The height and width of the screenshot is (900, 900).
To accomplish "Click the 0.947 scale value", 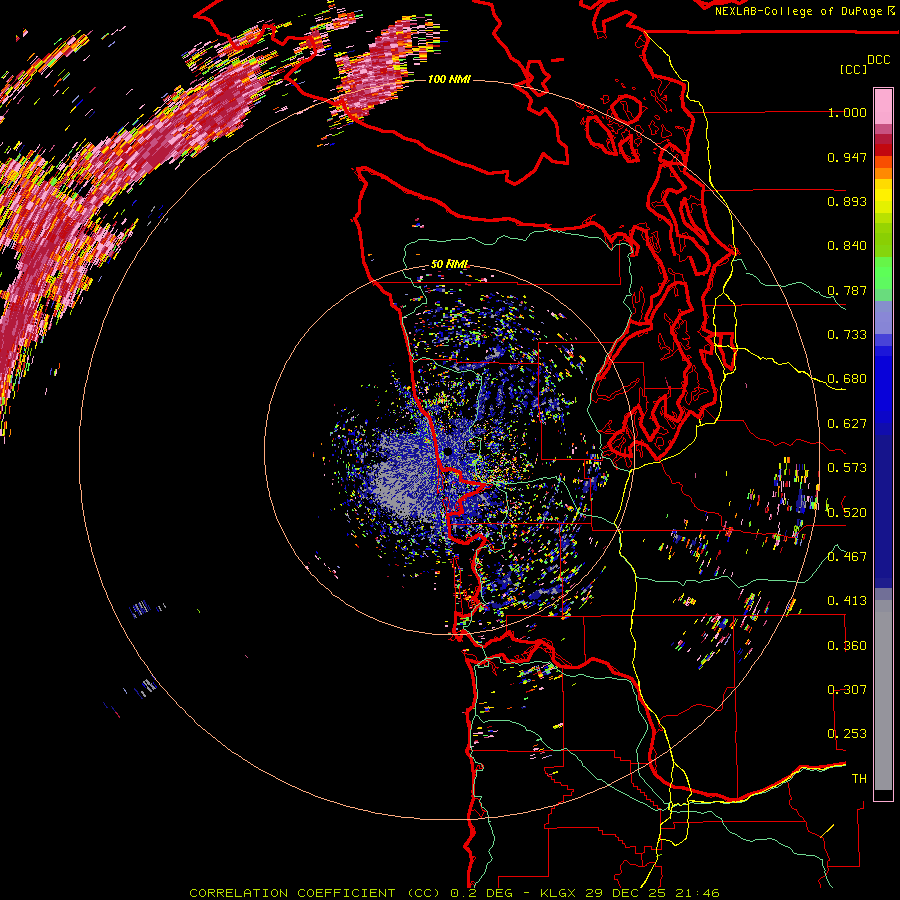I will (847, 157).
